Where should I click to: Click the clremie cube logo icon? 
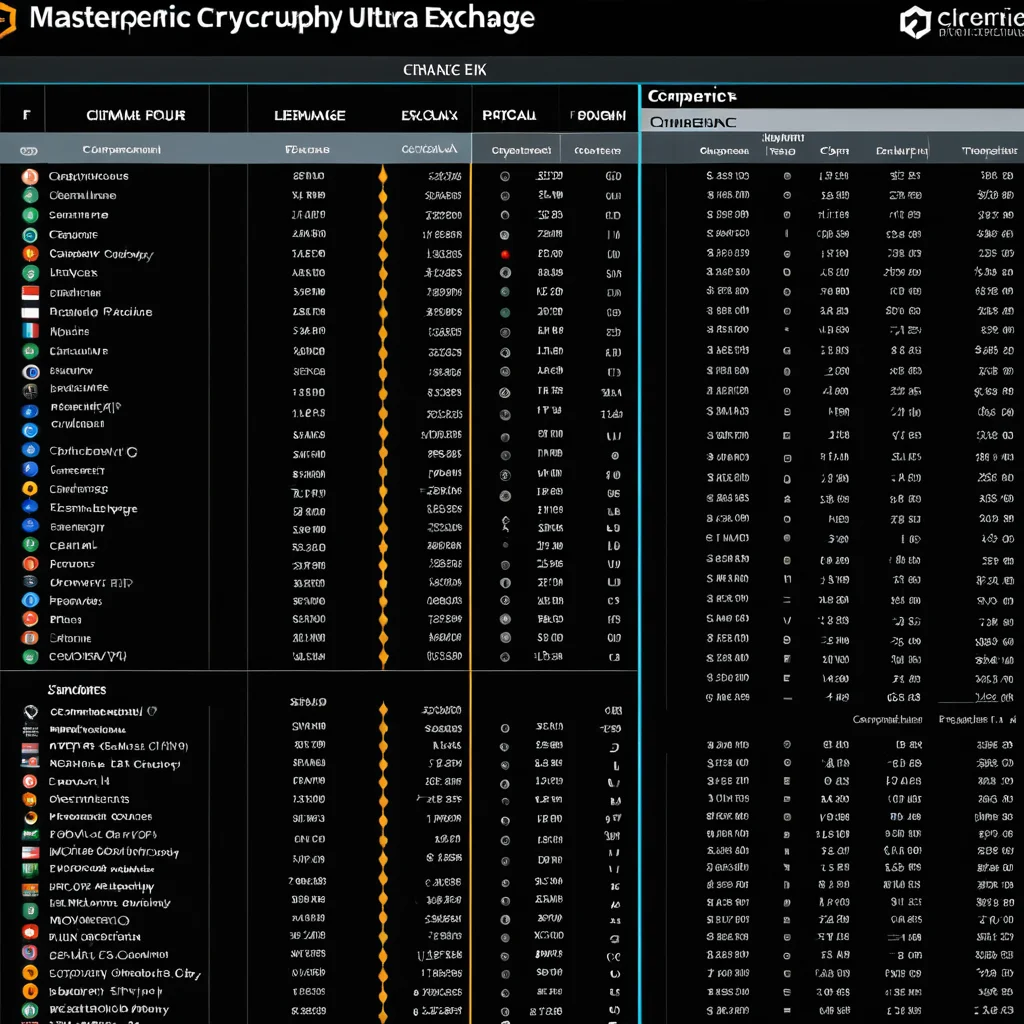coord(915,22)
